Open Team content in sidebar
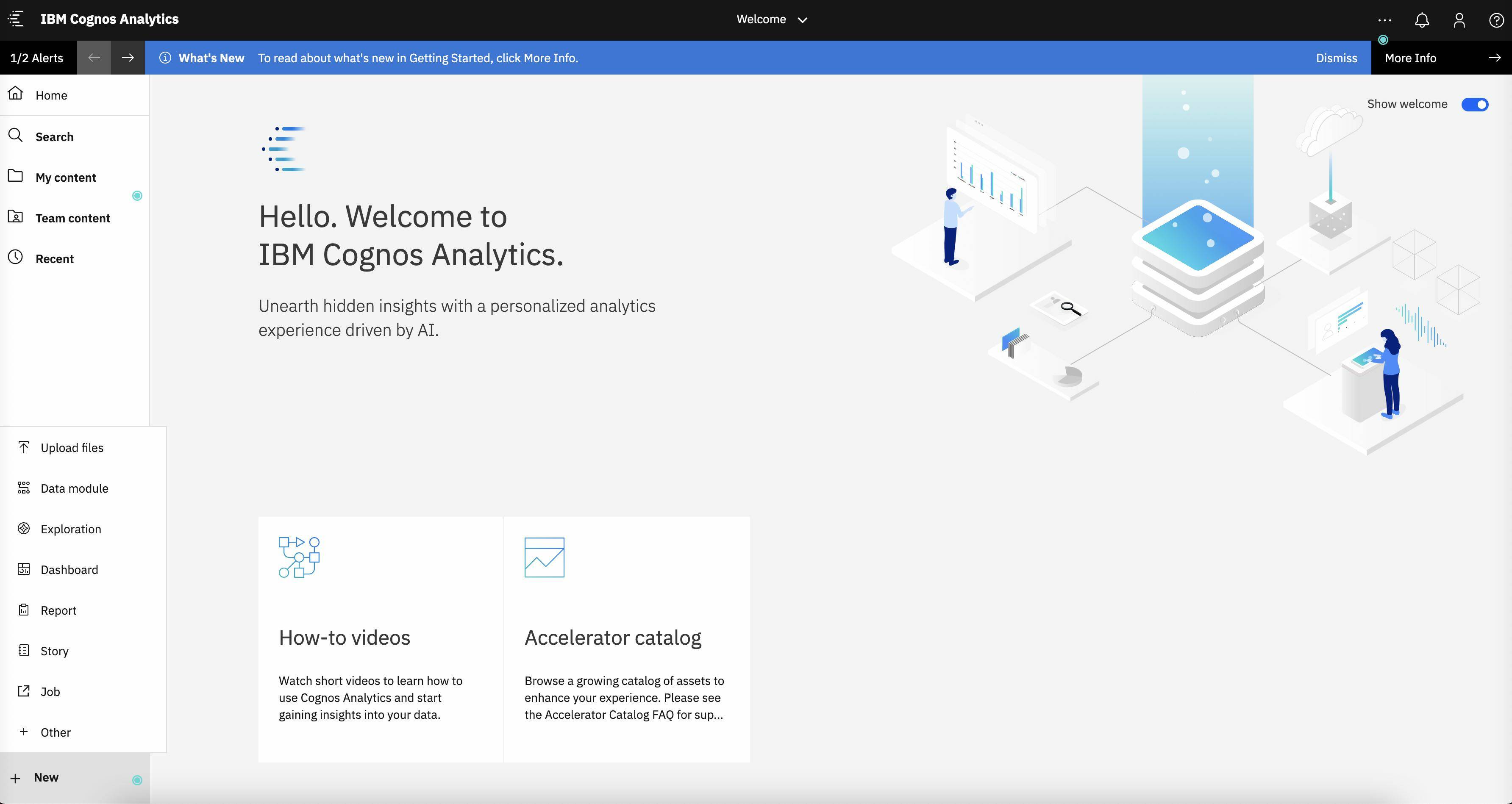 tap(72, 218)
